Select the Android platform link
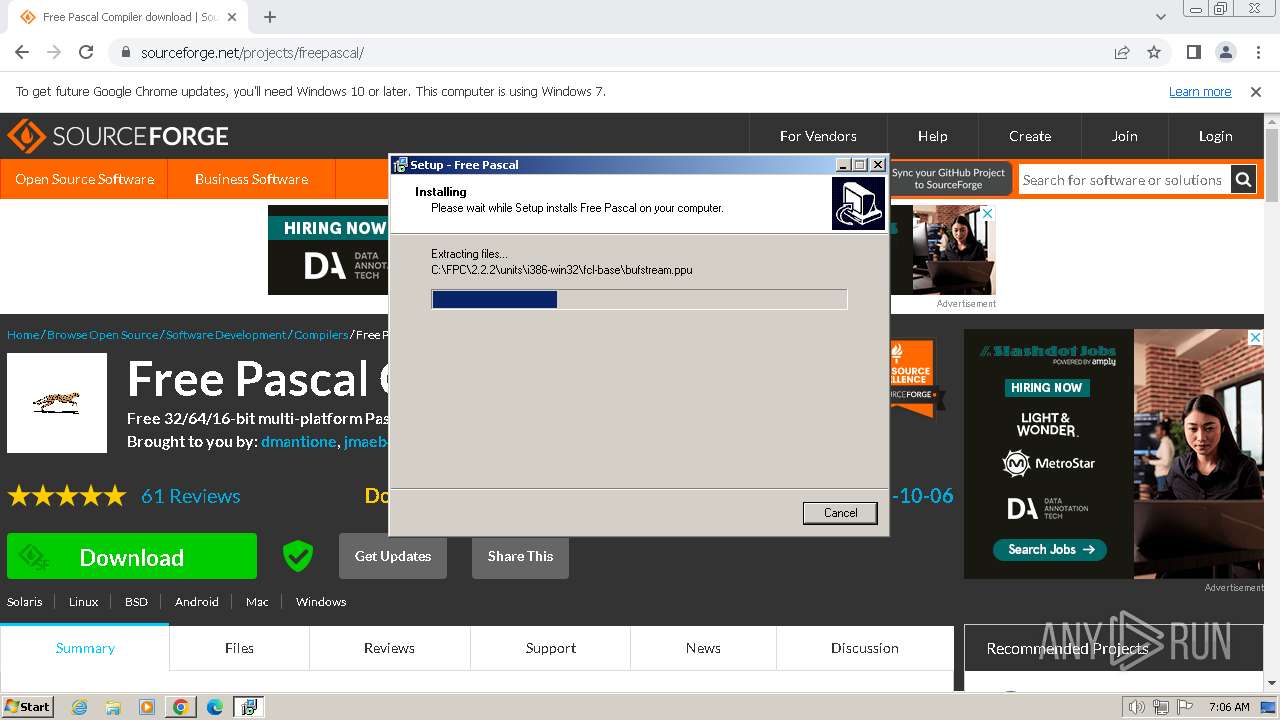This screenshot has height=720, width=1280. 197,602
